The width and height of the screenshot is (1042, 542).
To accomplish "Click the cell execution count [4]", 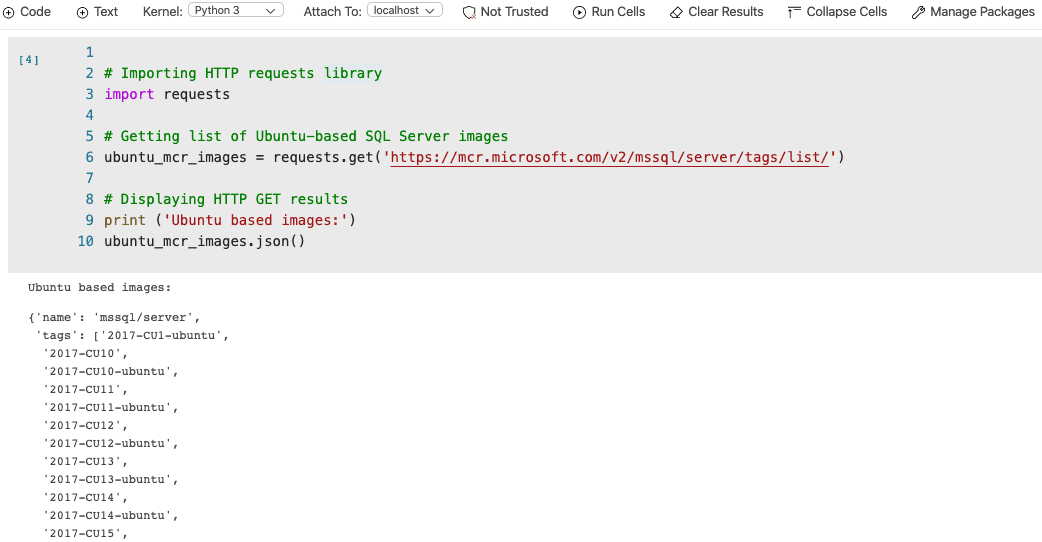I will tap(29, 61).
